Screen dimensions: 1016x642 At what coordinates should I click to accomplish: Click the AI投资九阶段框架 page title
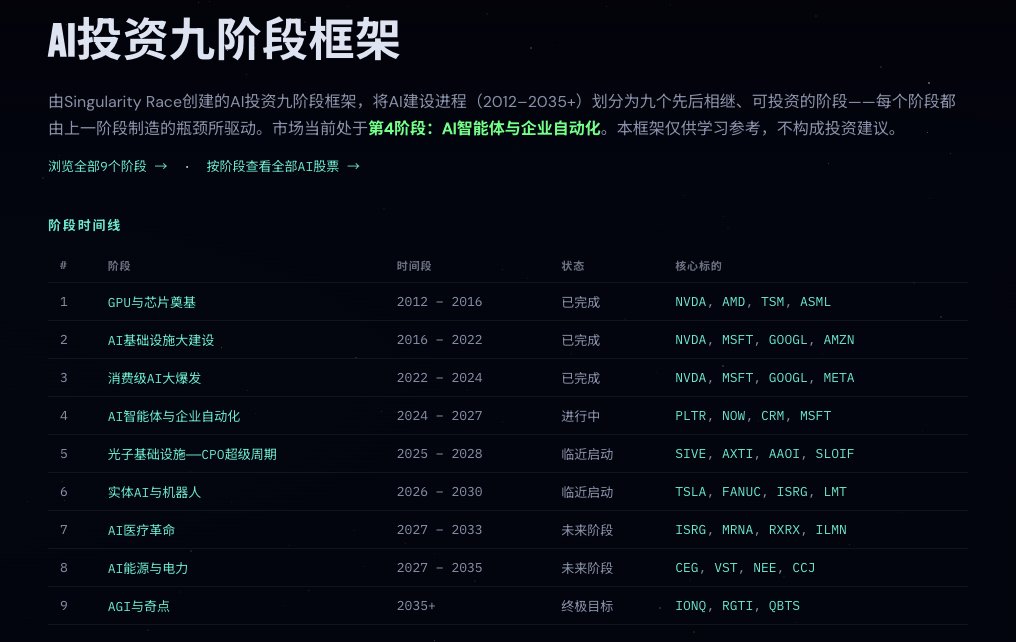coord(224,40)
